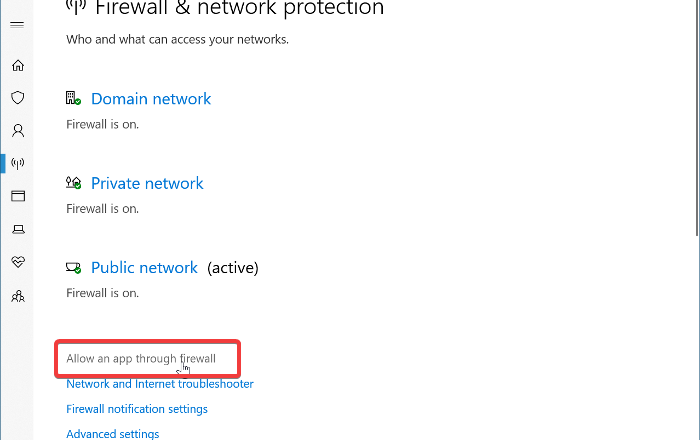The width and height of the screenshot is (700, 440).
Task: Click Allow an app through firewall
Action: (x=141, y=358)
